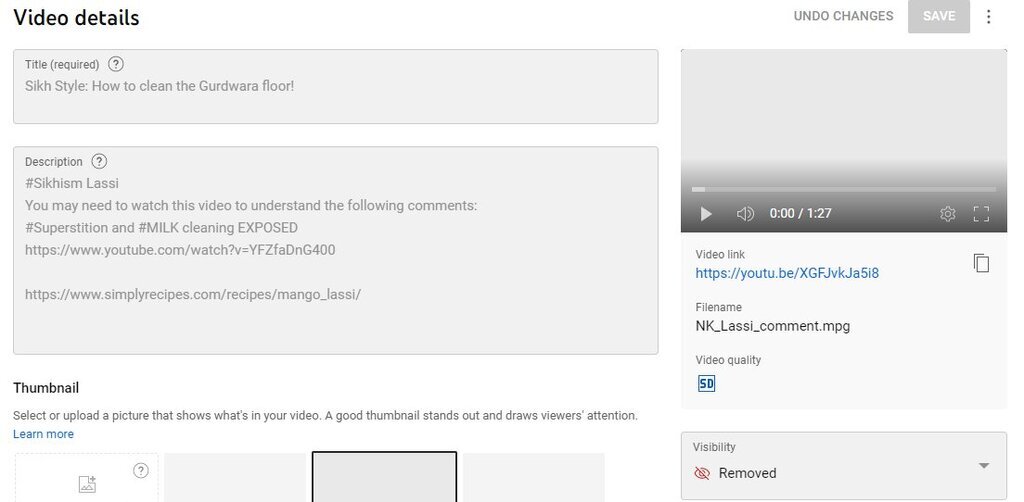Select the highlighted middle thumbnail option
The image size is (1024, 502).
click(384, 477)
